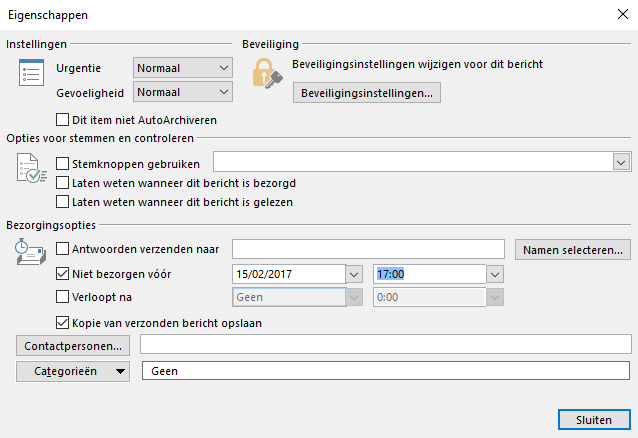Viewport: 638px width, 438px height.
Task: Click the 'Eigenschappen' window title
Action: tap(48, 15)
